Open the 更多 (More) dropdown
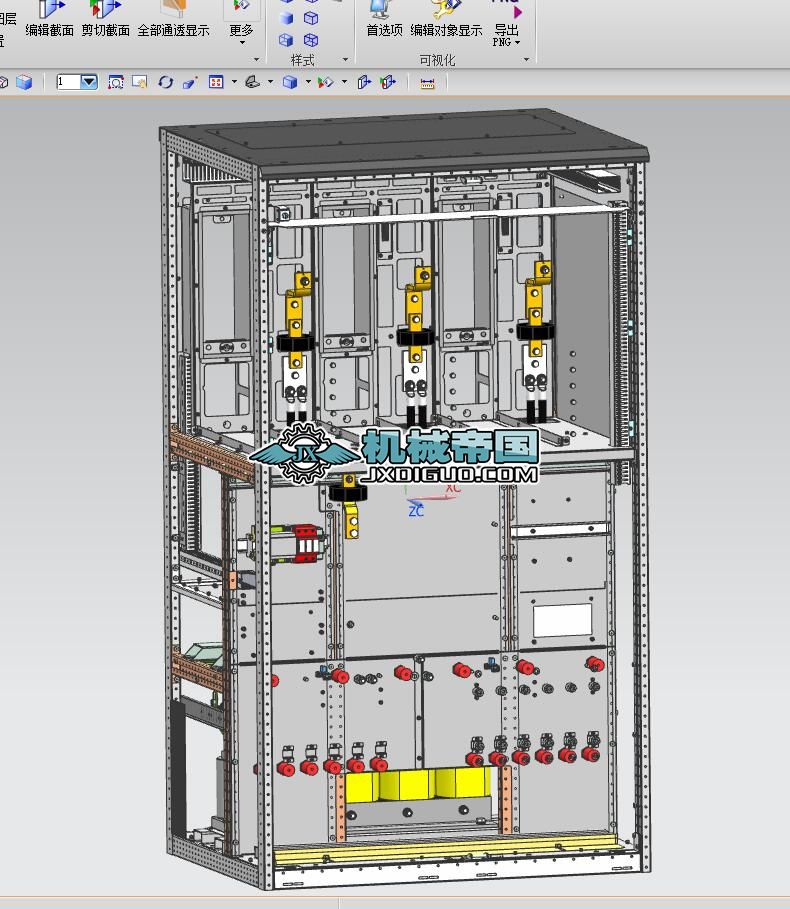Viewport: 790px width, 909px height. coord(241,30)
